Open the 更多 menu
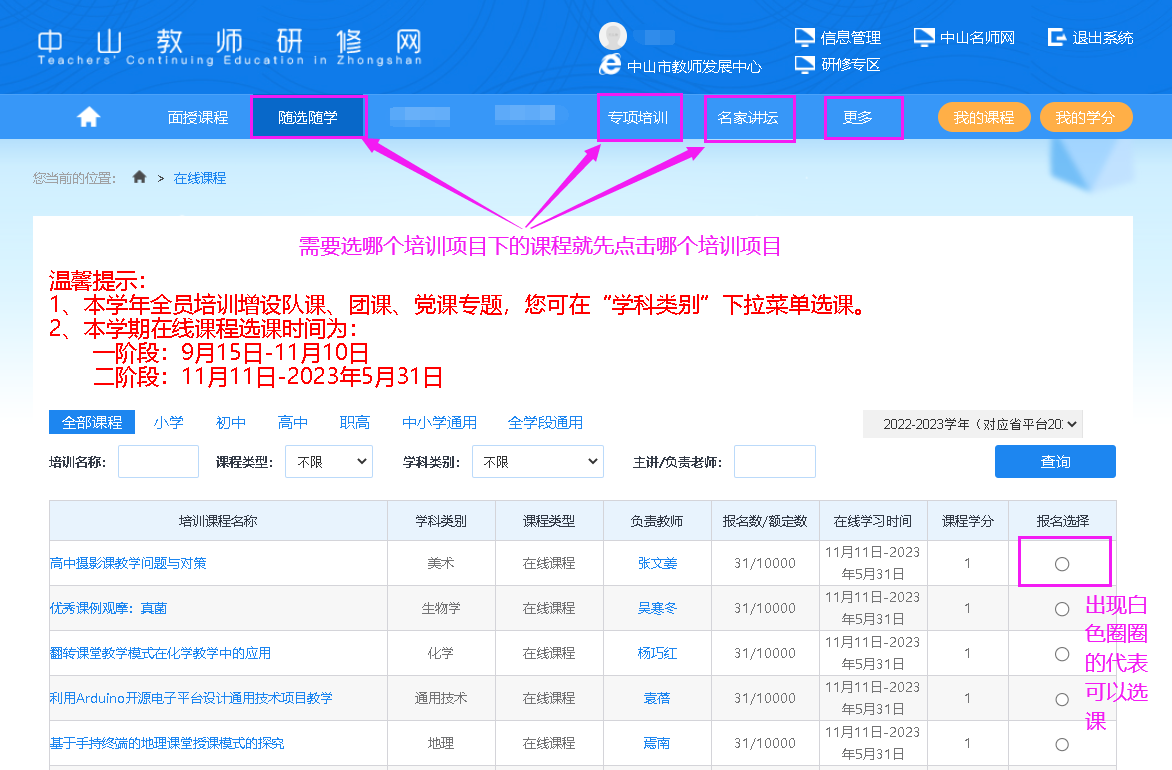1172x770 pixels. 857,117
